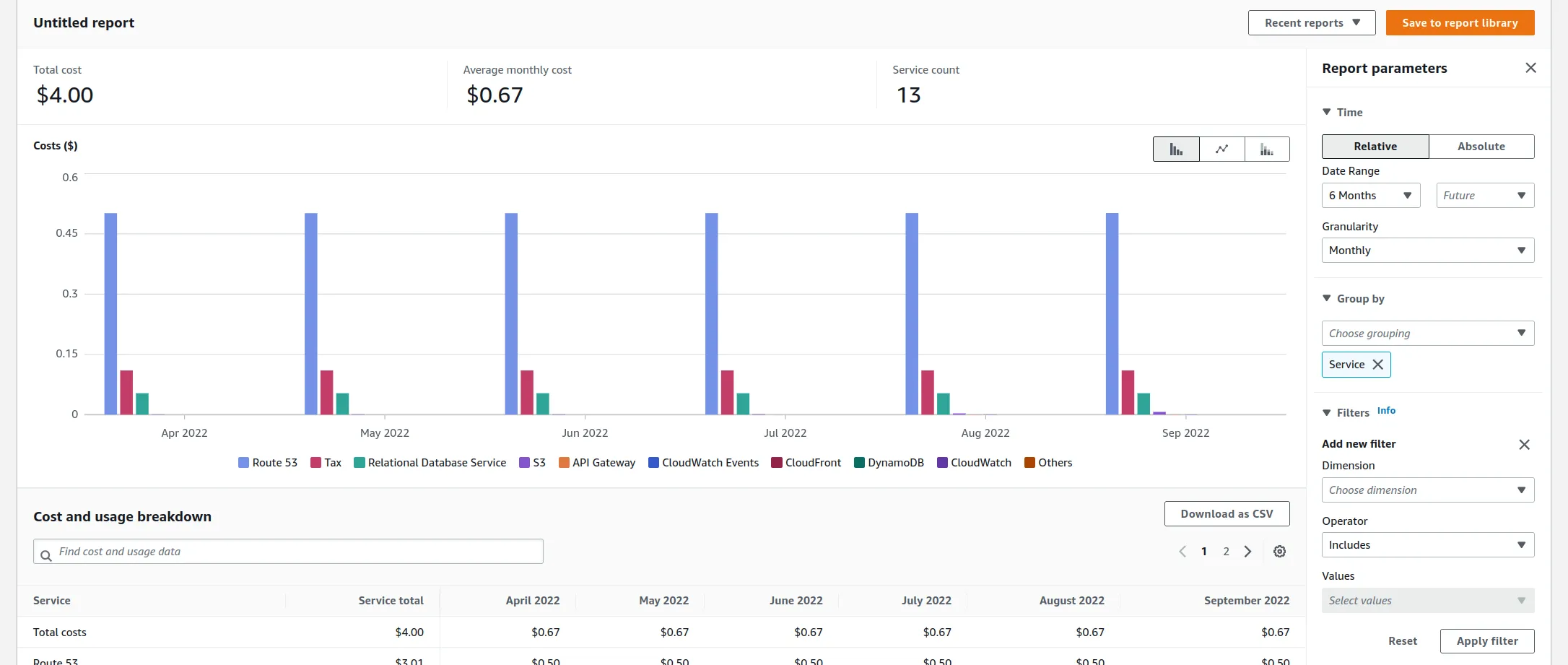Click the May 2022 column header
The width and height of the screenshot is (1568, 665).
(663, 601)
